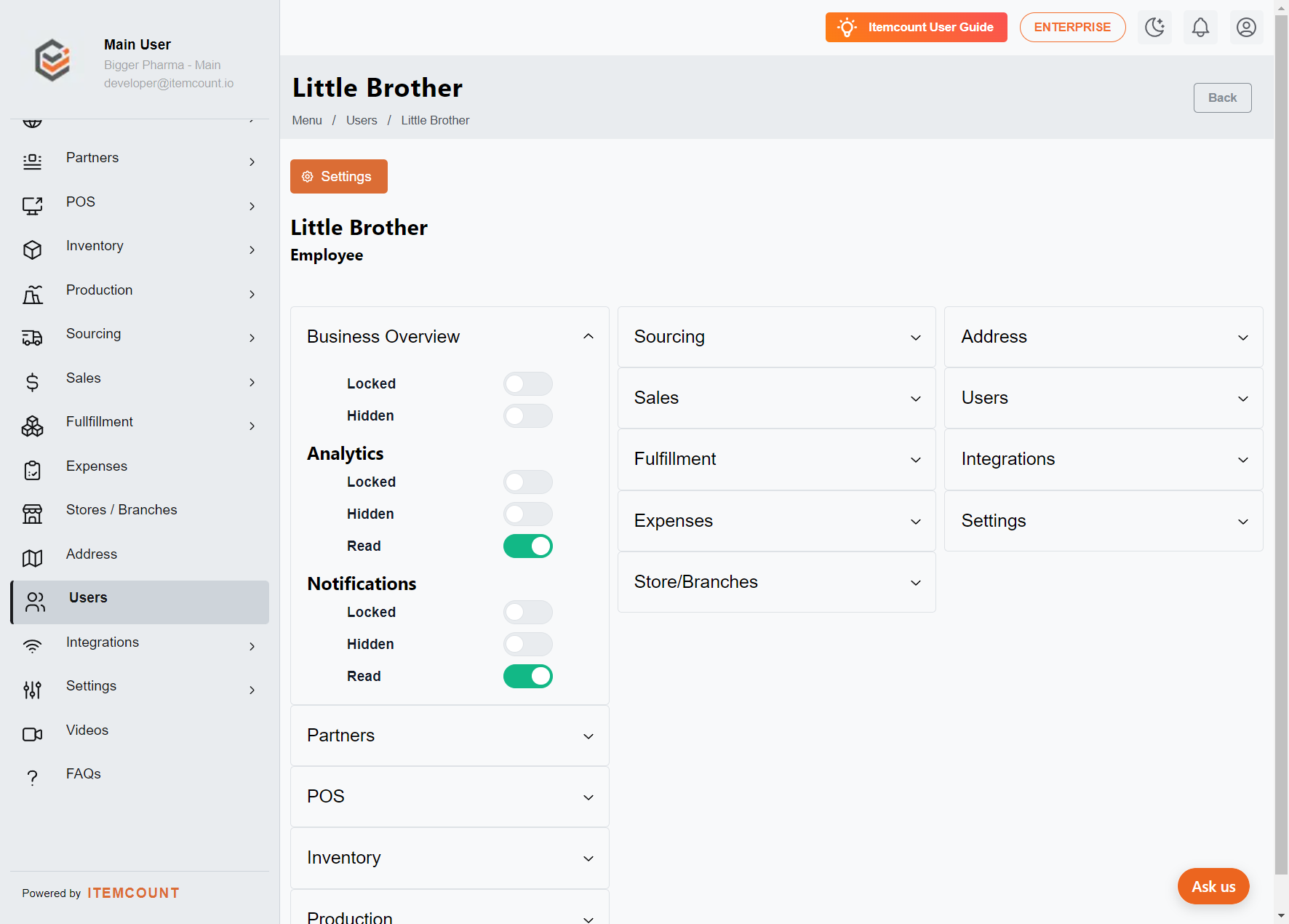
Task: Open Settings in the sidebar menu
Action: 140,690
